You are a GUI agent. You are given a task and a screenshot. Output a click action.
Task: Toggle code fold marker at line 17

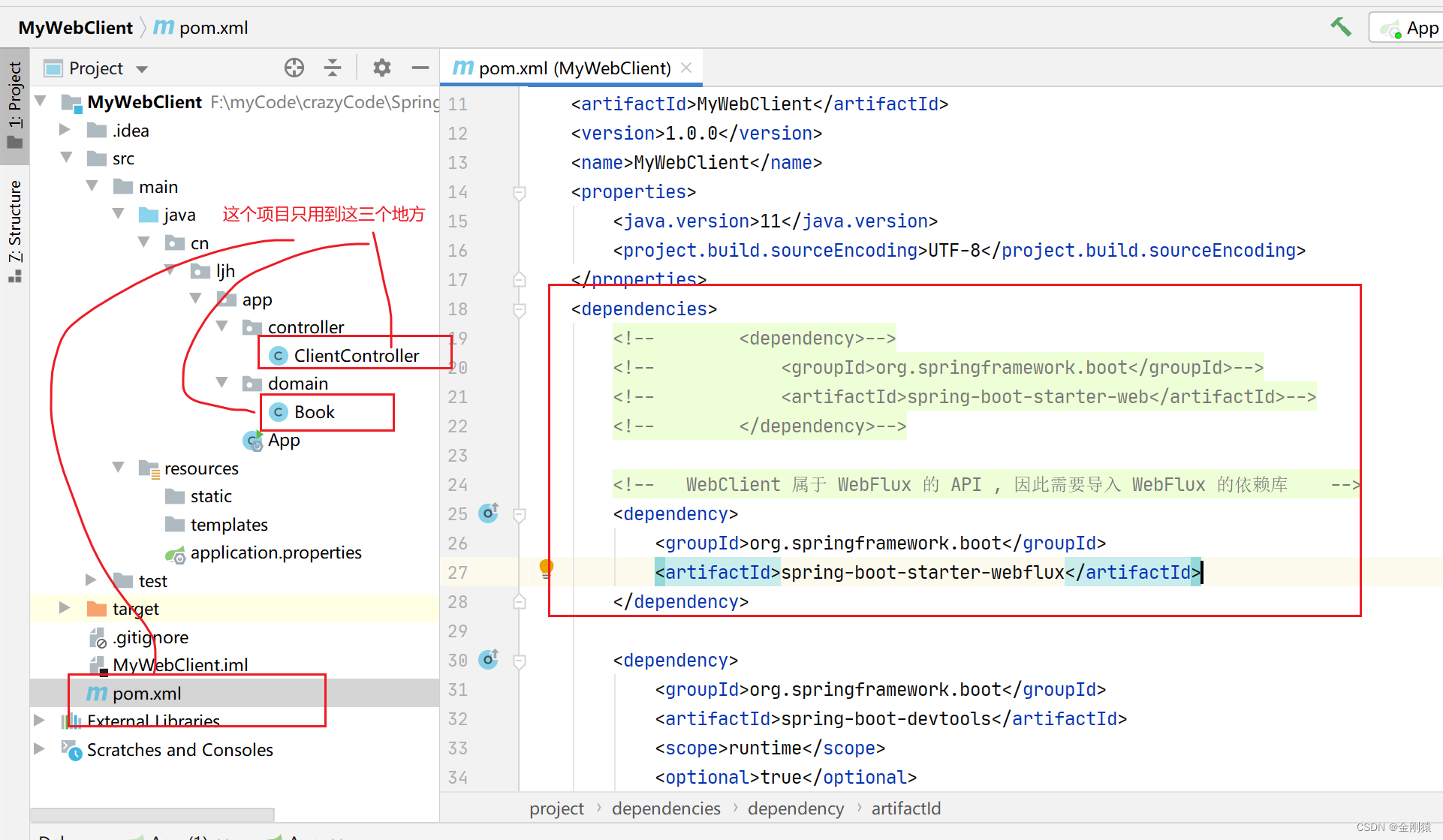(519, 280)
